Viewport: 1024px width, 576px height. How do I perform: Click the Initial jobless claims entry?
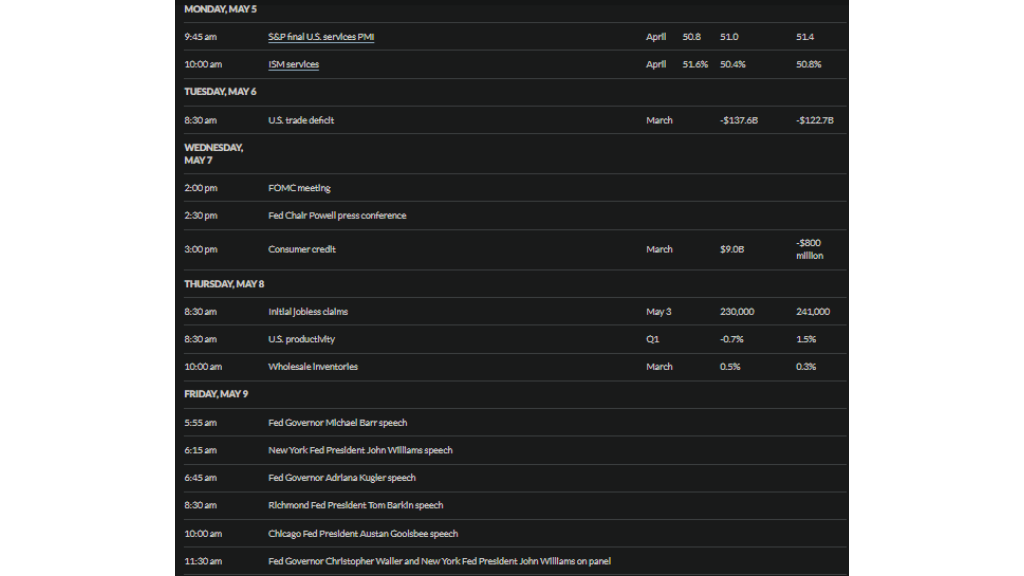coord(308,312)
